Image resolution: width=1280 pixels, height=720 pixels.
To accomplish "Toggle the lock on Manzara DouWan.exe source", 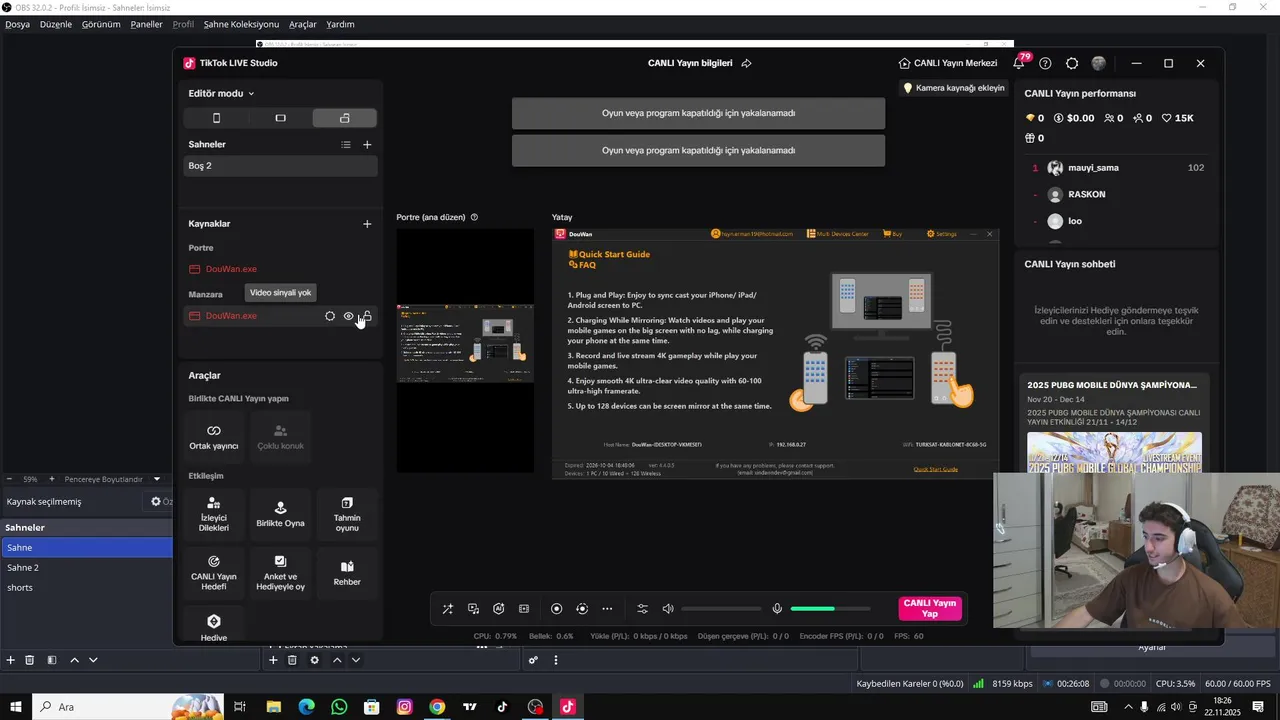I will click(367, 316).
